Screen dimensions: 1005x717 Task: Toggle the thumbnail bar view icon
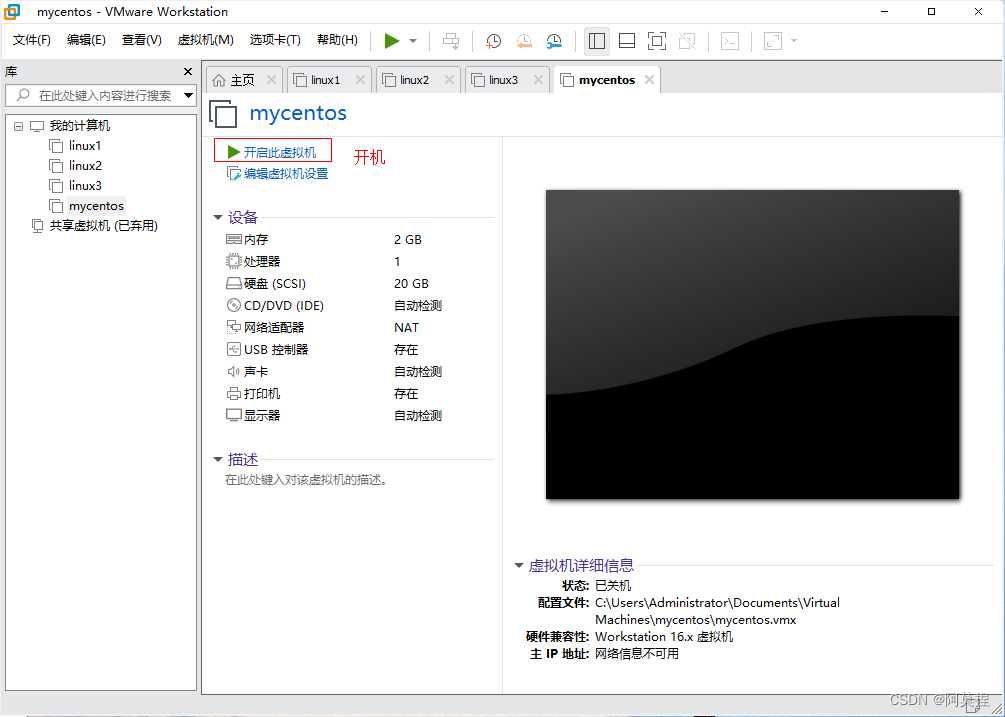[627, 41]
